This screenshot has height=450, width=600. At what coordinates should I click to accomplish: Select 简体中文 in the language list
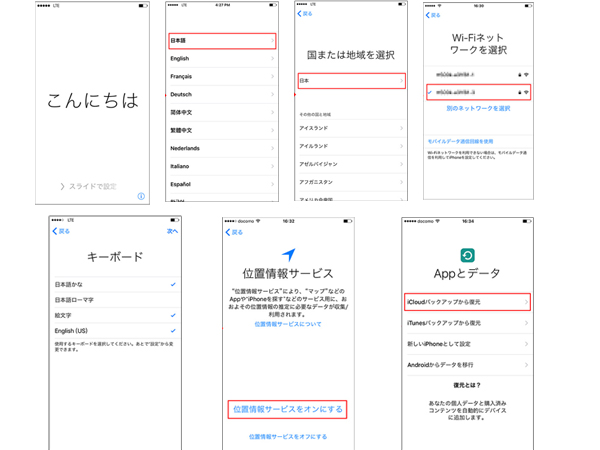point(222,112)
